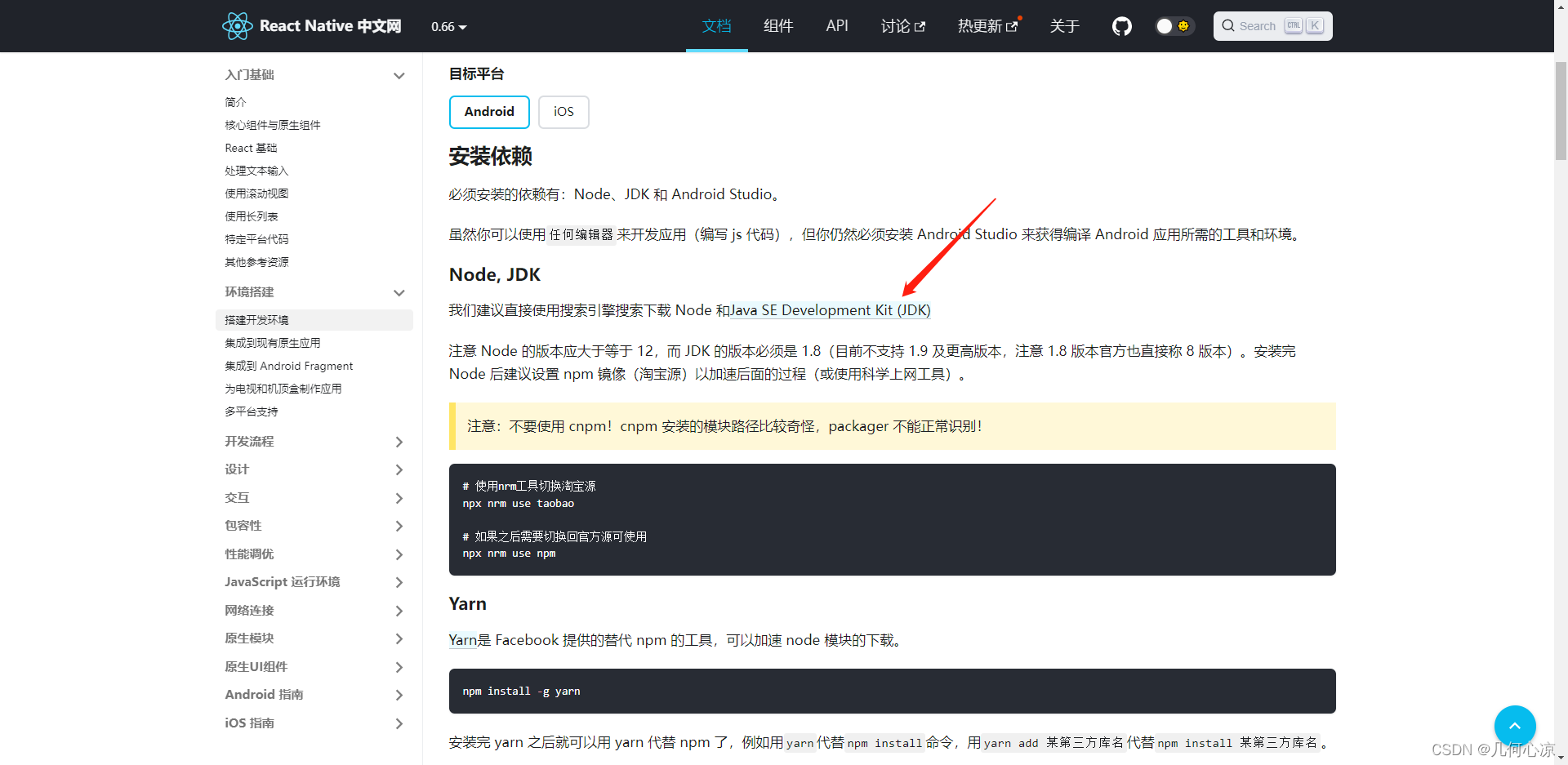The height and width of the screenshot is (765, 1568).
Task: Click the React Native atom logo
Action: (237, 26)
